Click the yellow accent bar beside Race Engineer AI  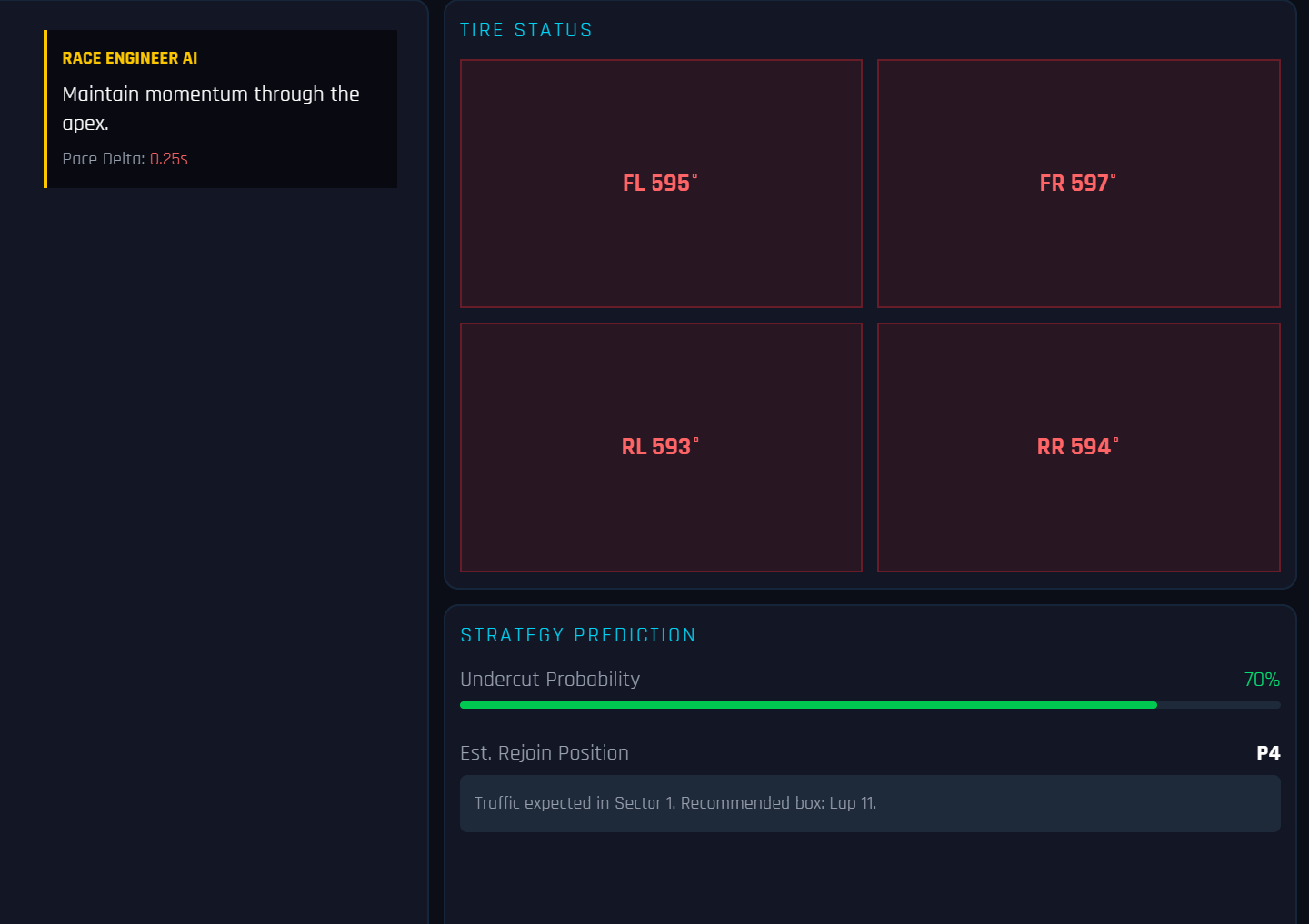(46, 108)
